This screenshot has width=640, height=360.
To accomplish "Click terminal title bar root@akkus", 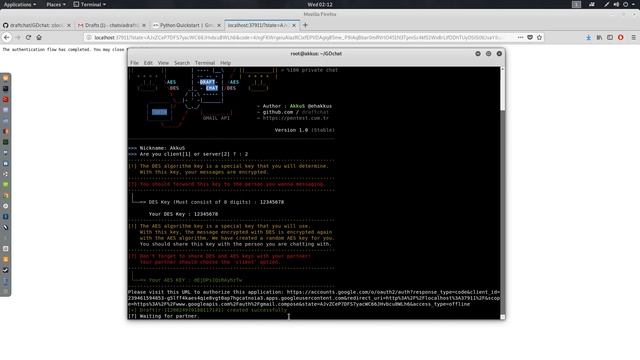I will click(x=316, y=53).
